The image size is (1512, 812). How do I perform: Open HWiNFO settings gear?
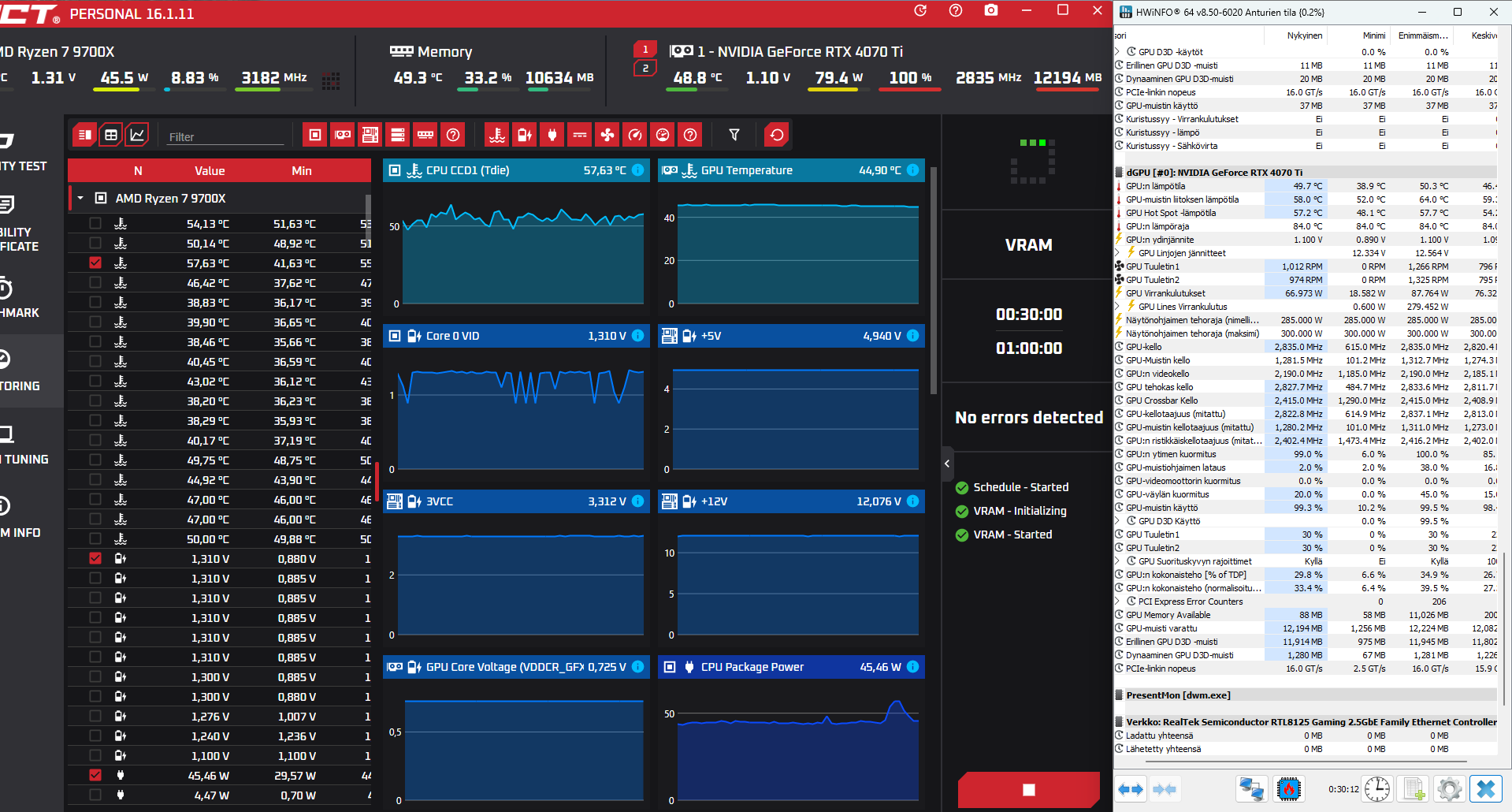pyautogui.click(x=1449, y=788)
